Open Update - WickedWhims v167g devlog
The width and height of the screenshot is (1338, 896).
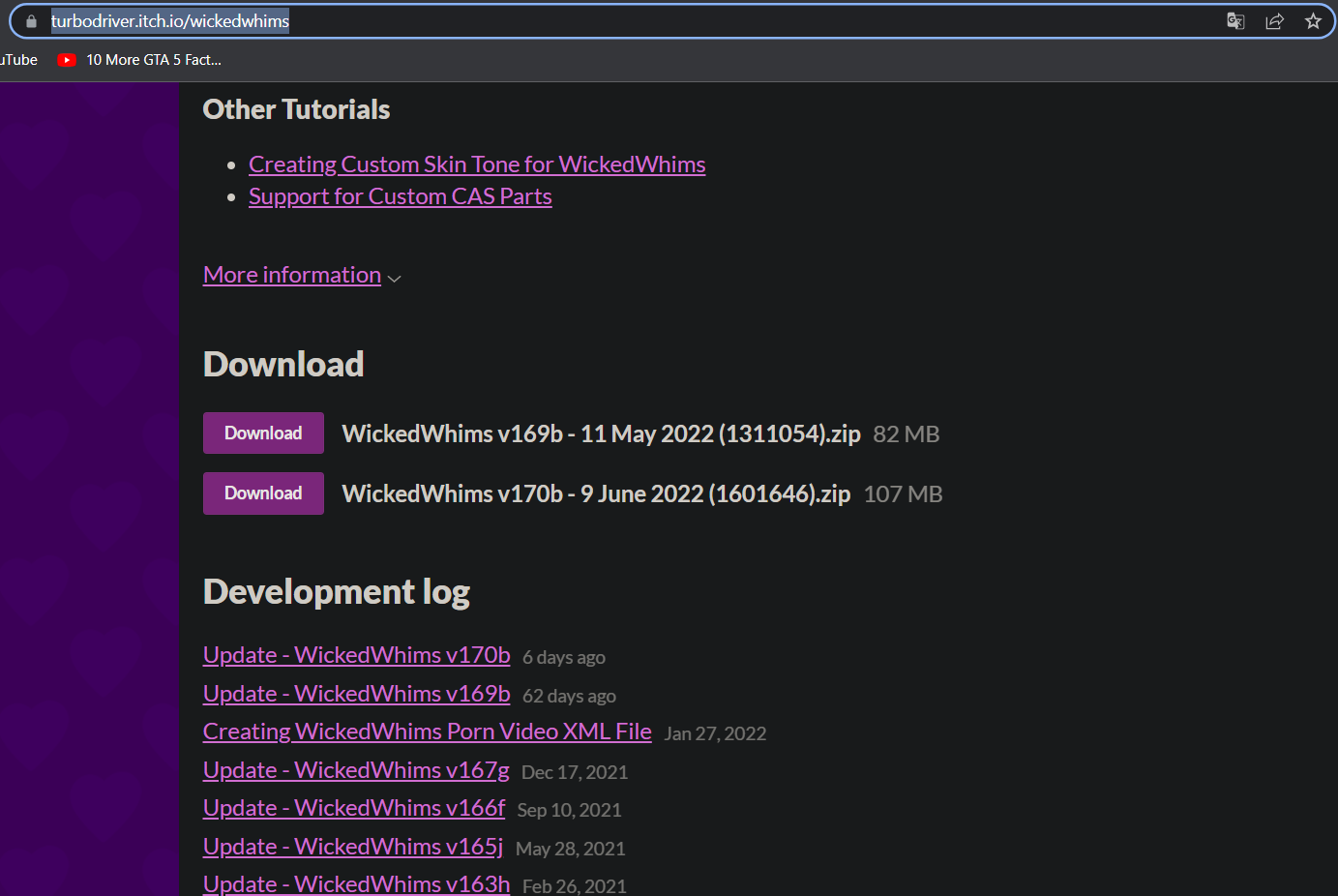coord(356,770)
